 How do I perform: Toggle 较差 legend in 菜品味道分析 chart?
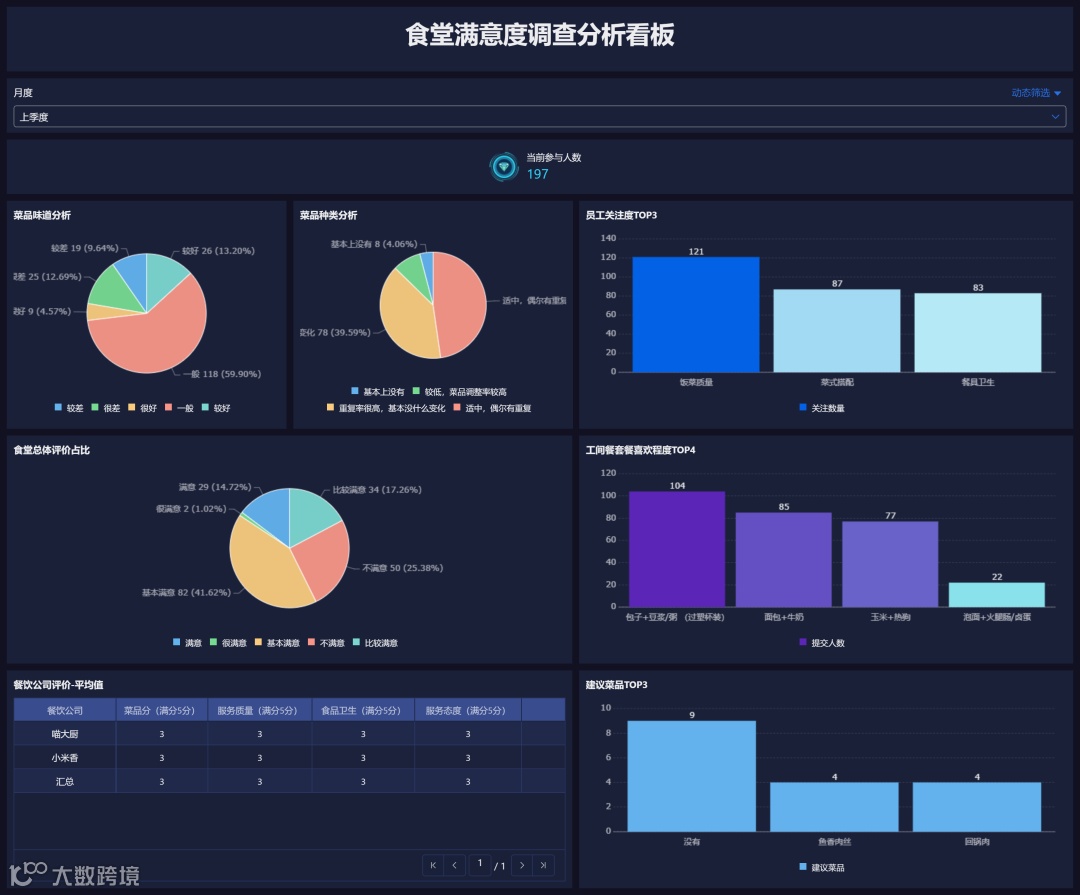[69, 408]
